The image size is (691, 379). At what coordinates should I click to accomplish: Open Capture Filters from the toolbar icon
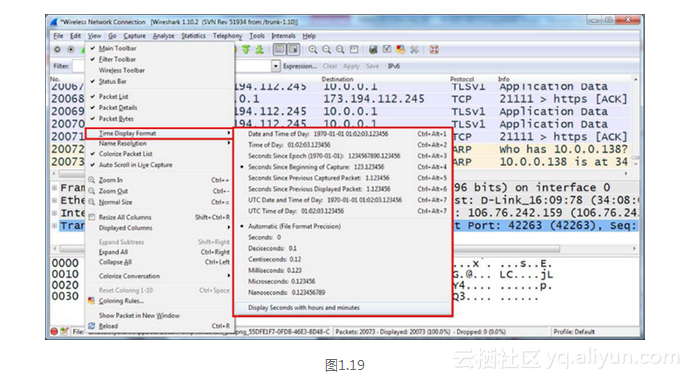[373, 49]
